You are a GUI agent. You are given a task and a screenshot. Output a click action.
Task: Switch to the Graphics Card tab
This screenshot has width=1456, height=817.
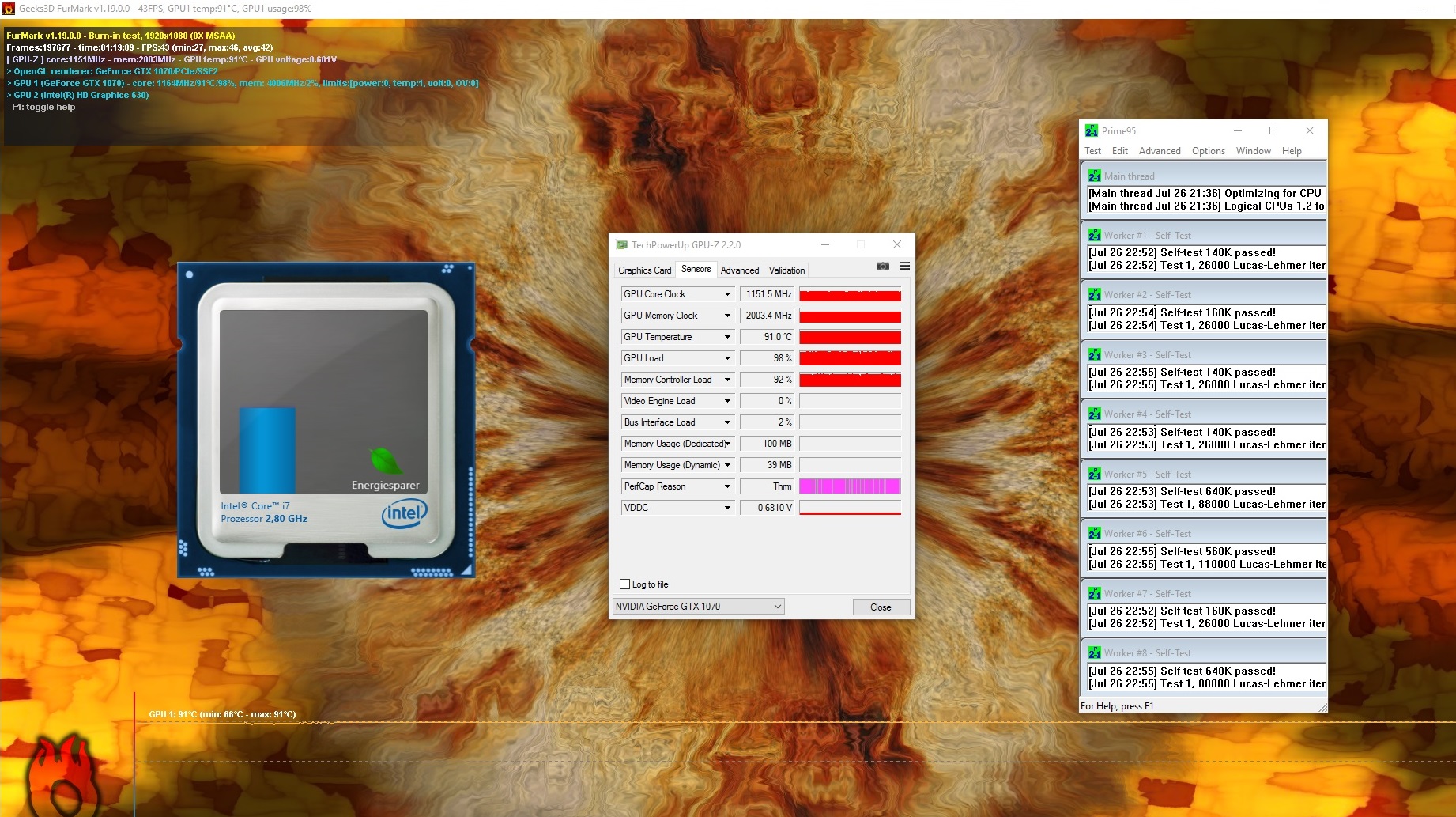click(x=645, y=270)
